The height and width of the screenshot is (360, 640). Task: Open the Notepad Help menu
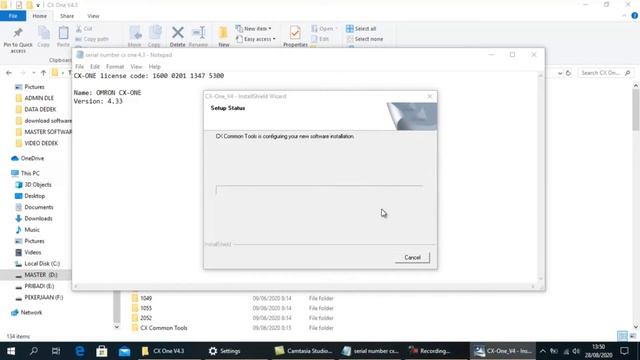pos(155,67)
